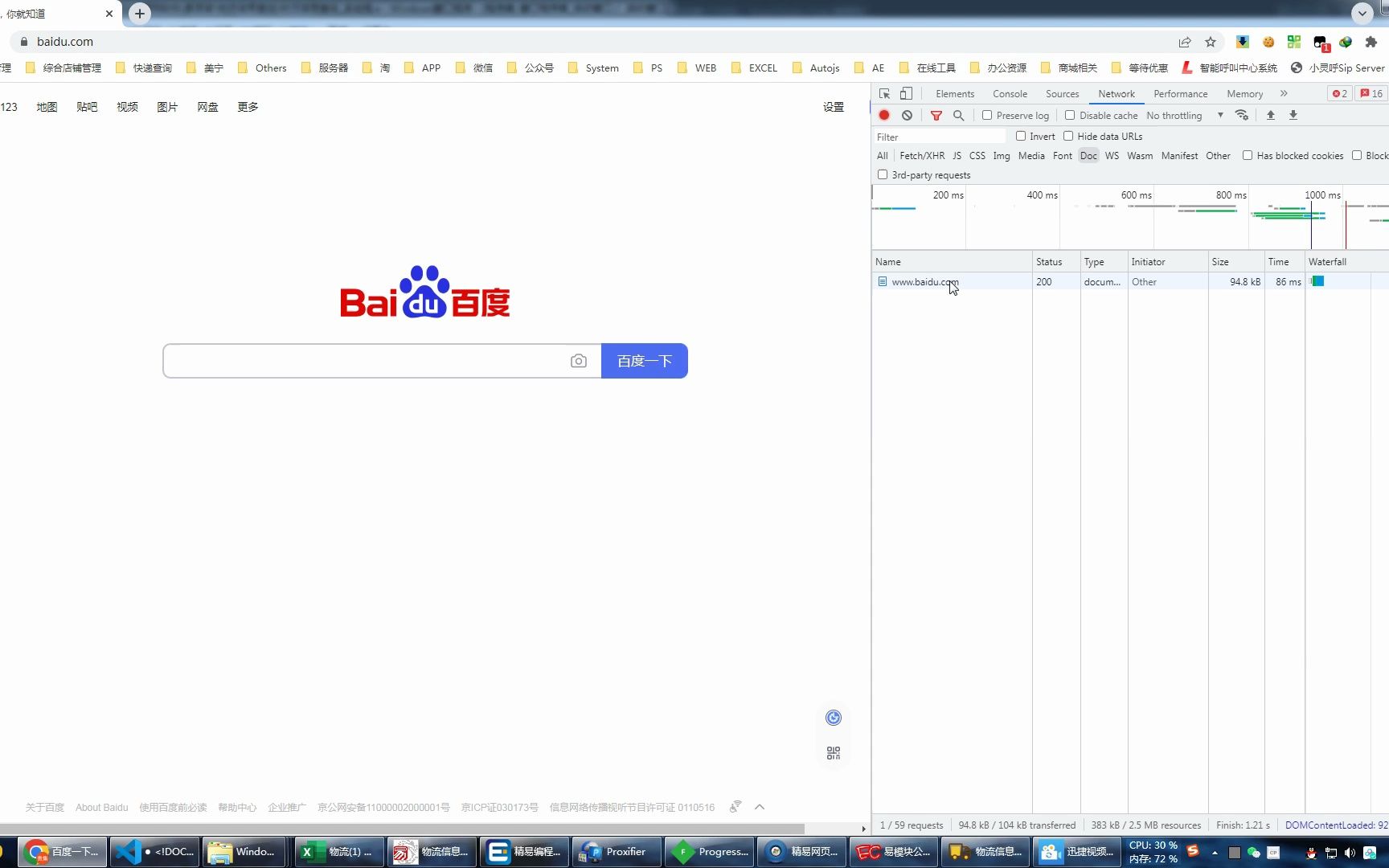The height and width of the screenshot is (868, 1389).
Task: Collapse footer with up chevron
Action: [760, 807]
